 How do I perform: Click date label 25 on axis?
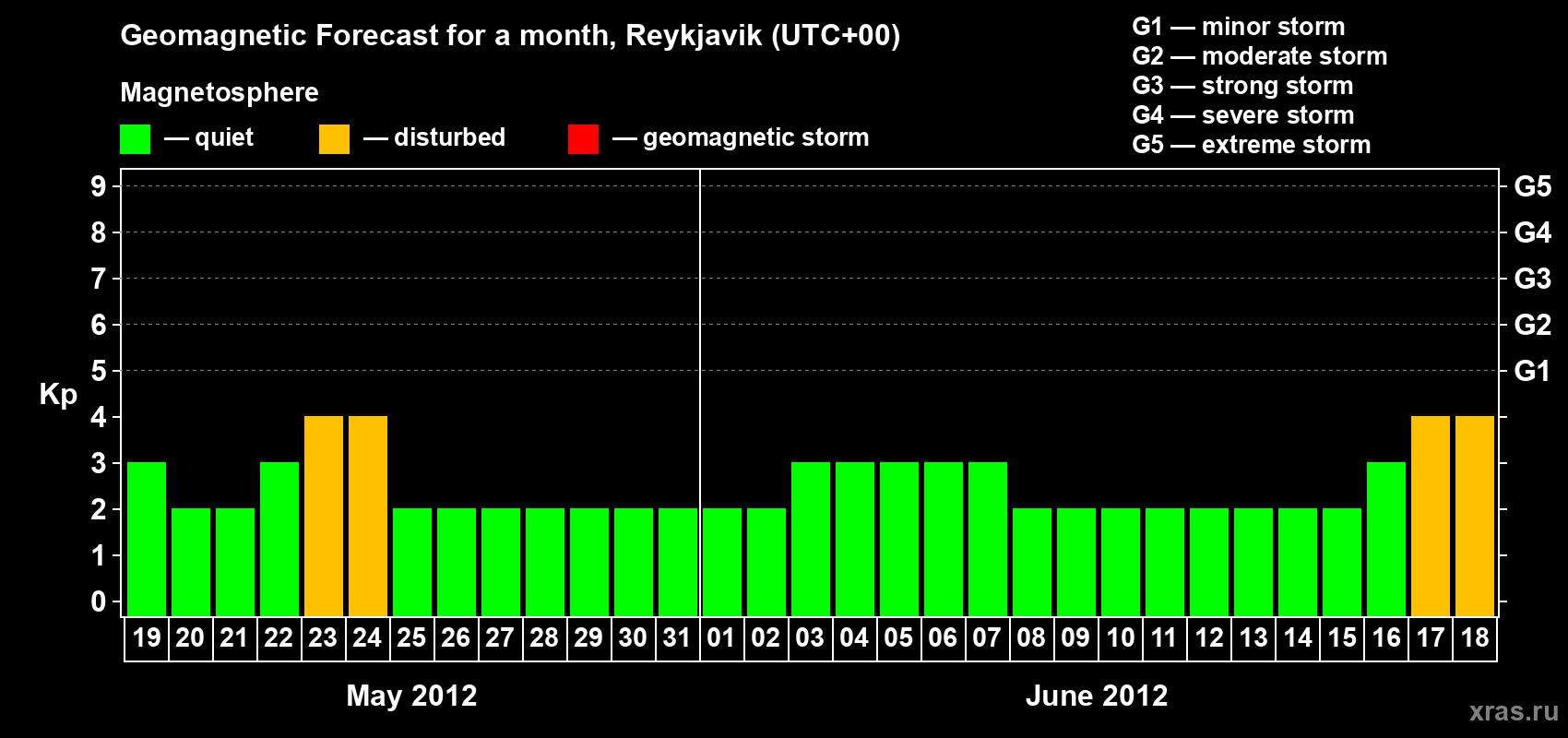coord(411,638)
